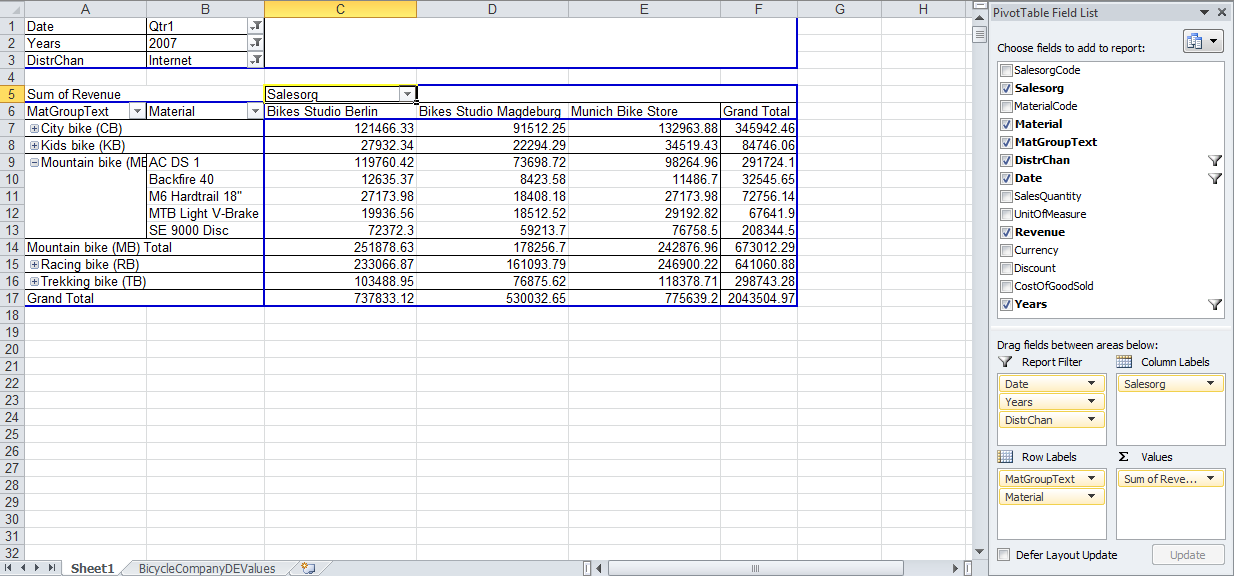Uncheck the MatGroupText field checkbox
The width and height of the screenshot is (1234, 576).
click(x=1006, y=142)
